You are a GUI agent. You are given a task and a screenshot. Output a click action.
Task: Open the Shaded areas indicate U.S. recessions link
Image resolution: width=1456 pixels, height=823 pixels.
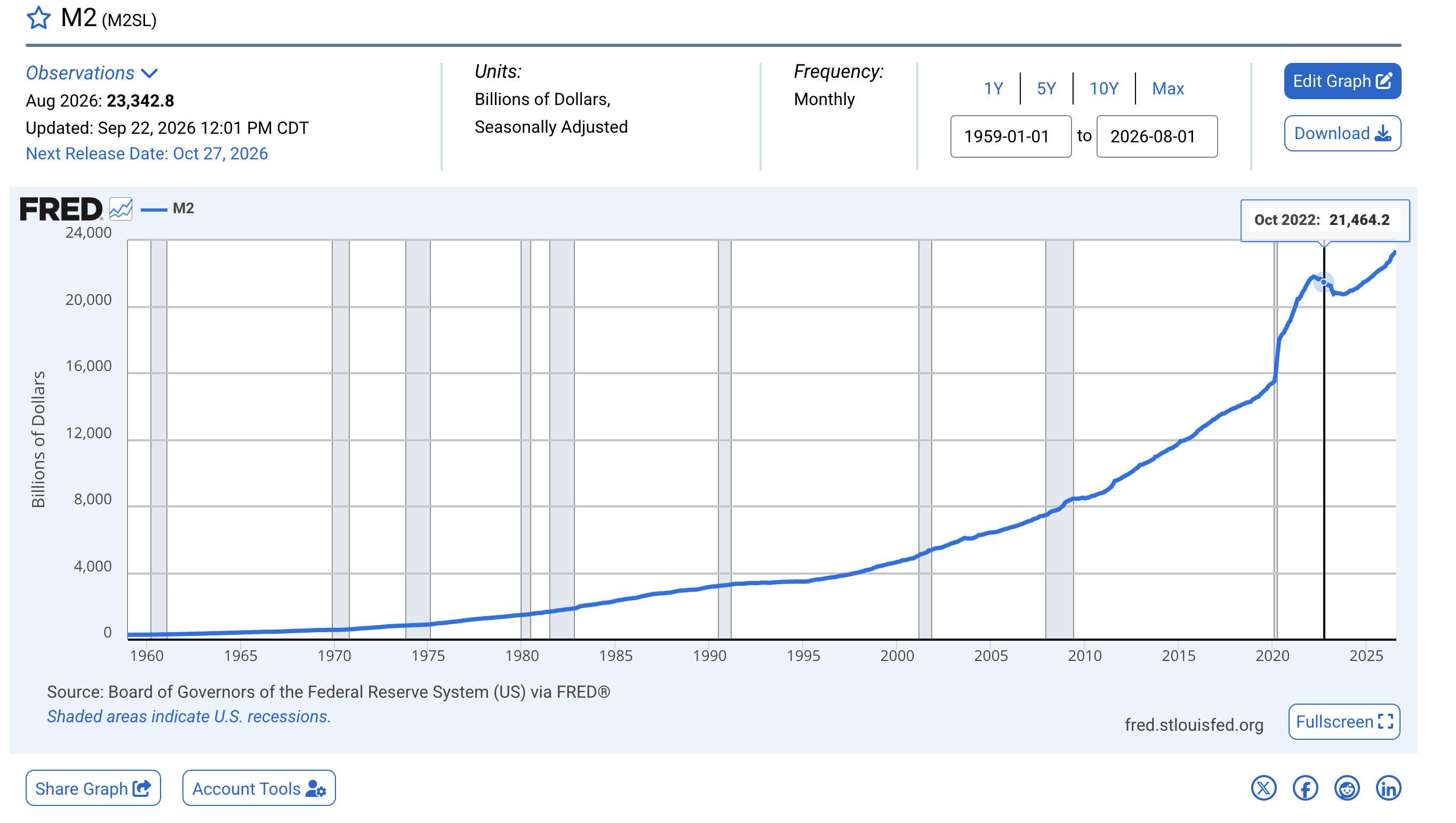189,716
